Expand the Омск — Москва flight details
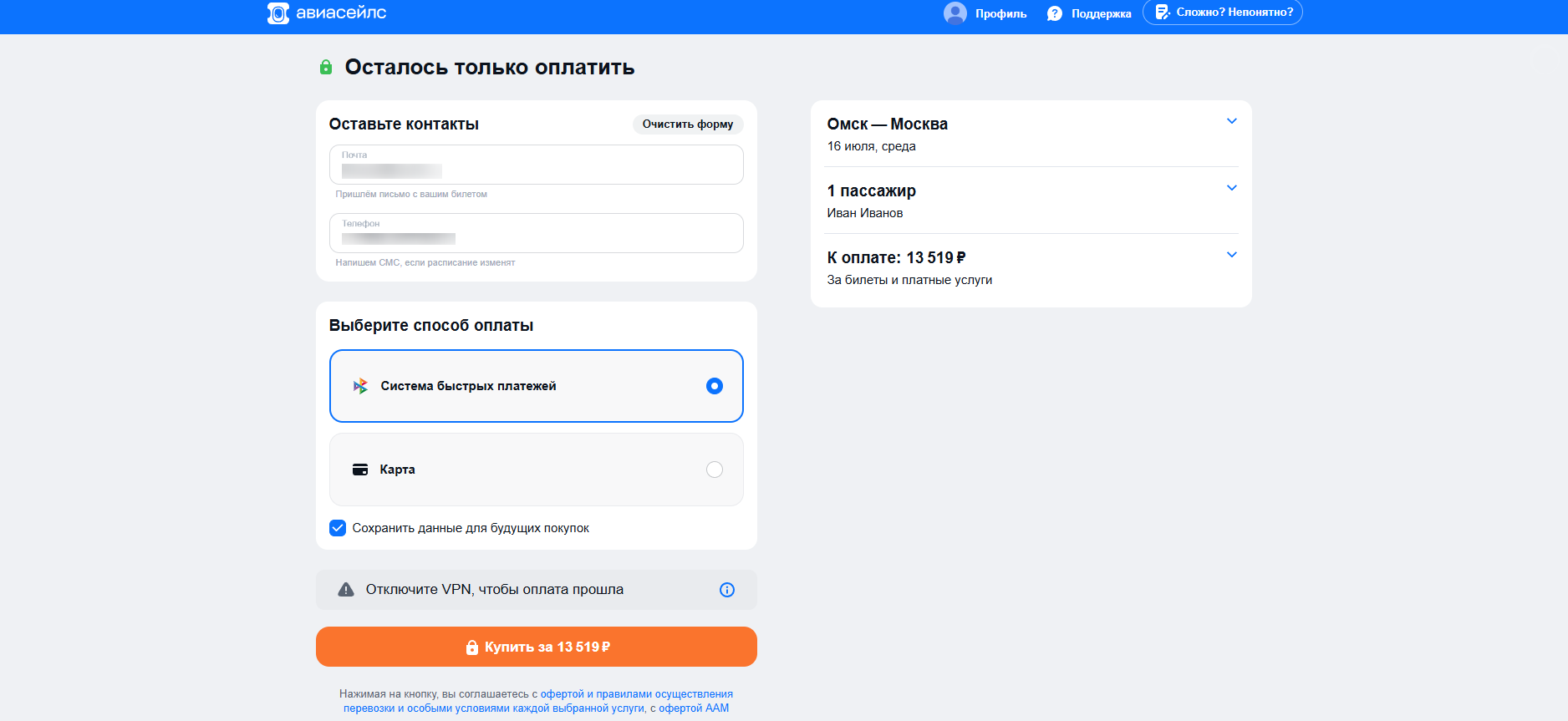This screenshot has width=1568, height=721. point(1231,121)
